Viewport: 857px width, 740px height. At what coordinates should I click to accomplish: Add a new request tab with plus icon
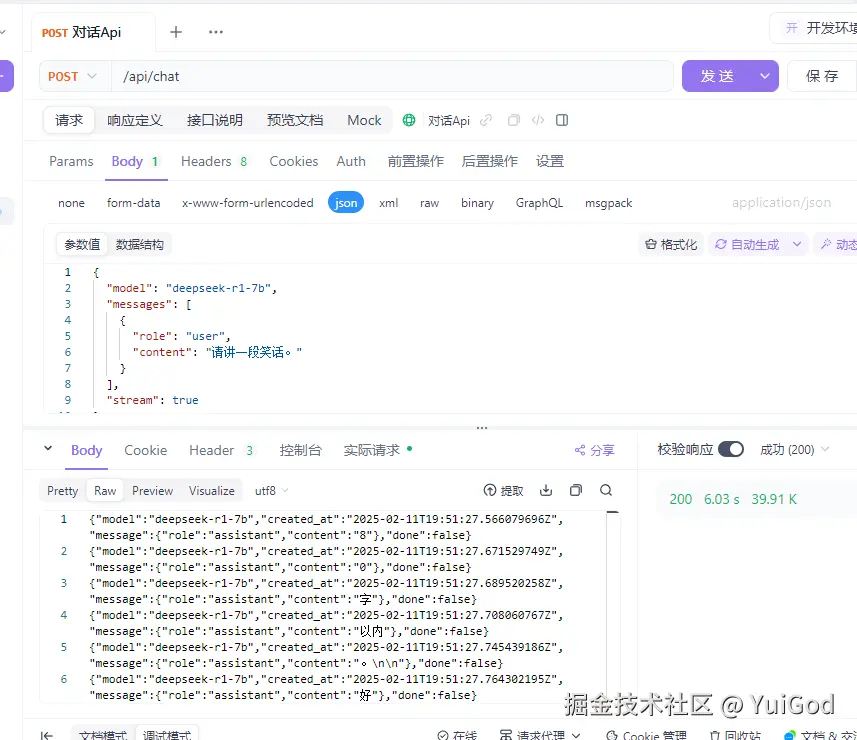pyautogui.click(x=175, y=32)
